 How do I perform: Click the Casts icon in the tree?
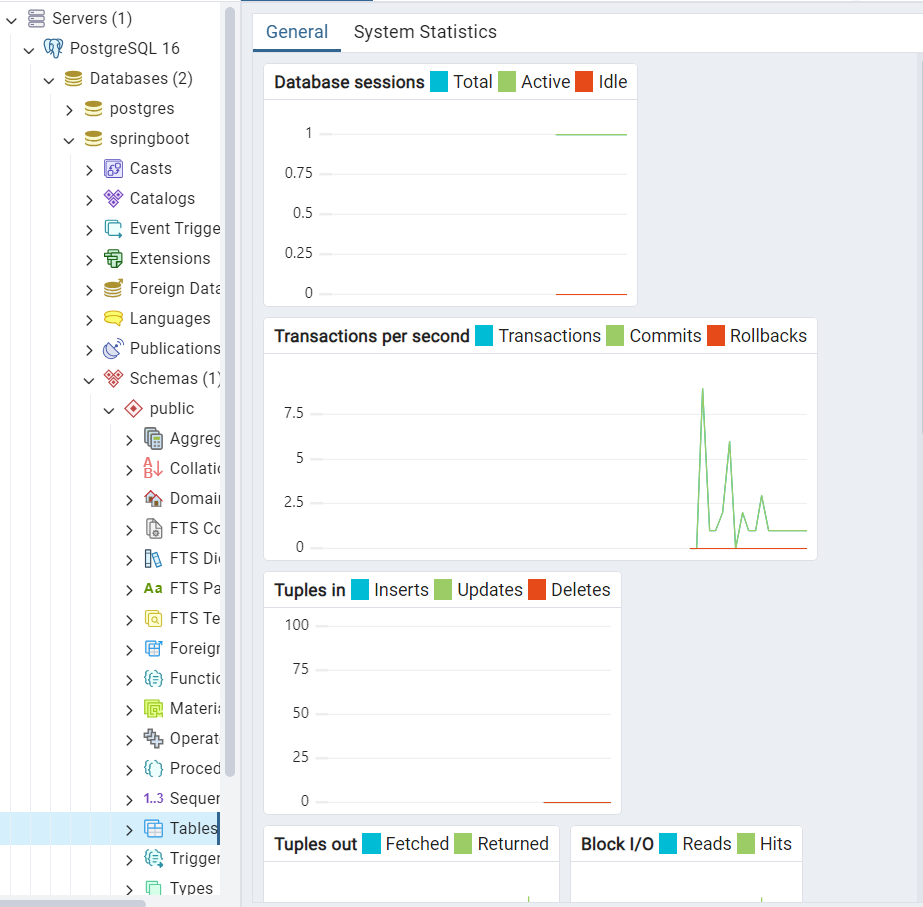(x=113, y=168)
